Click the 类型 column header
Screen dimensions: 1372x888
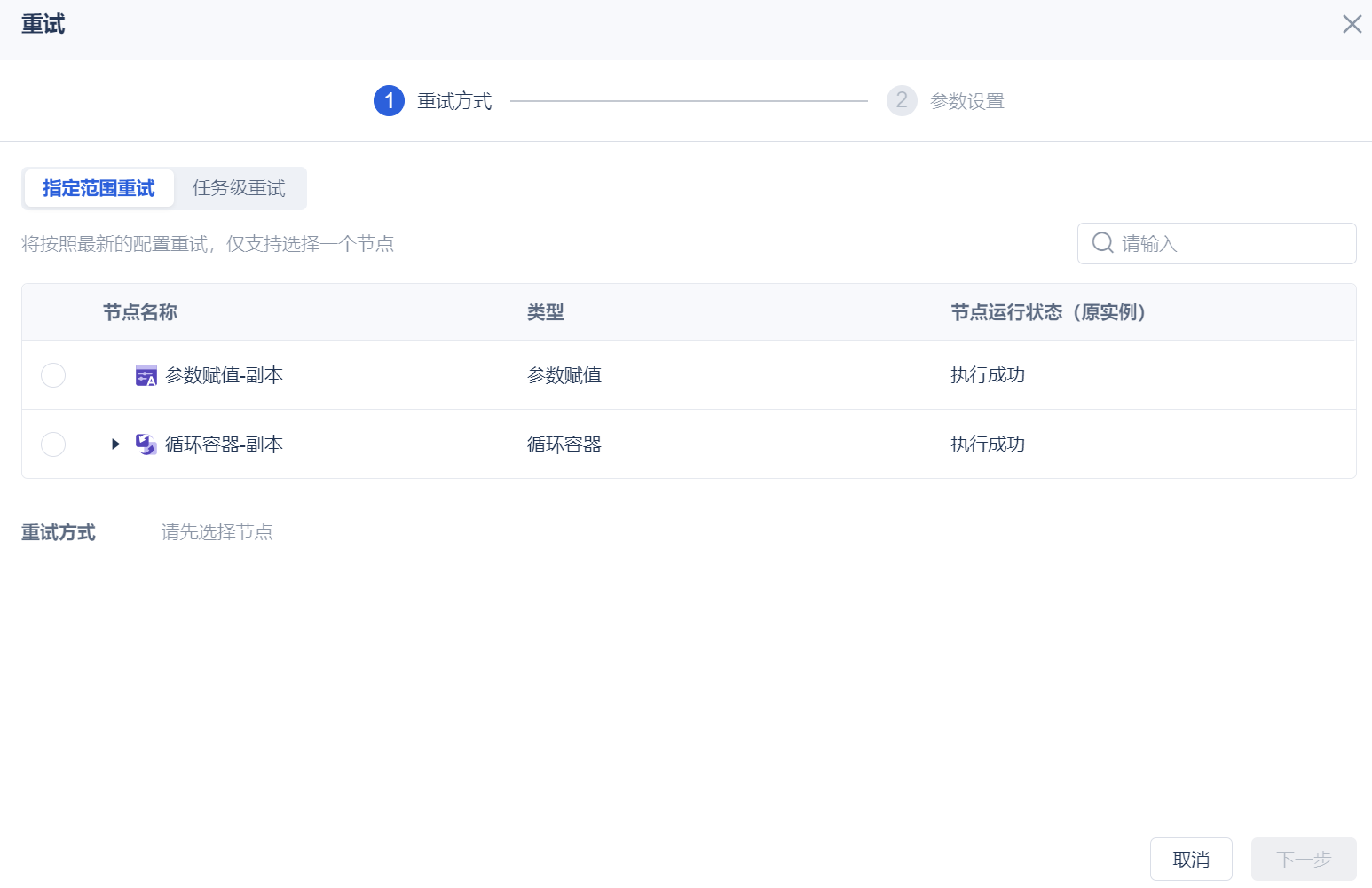[546, 312]
